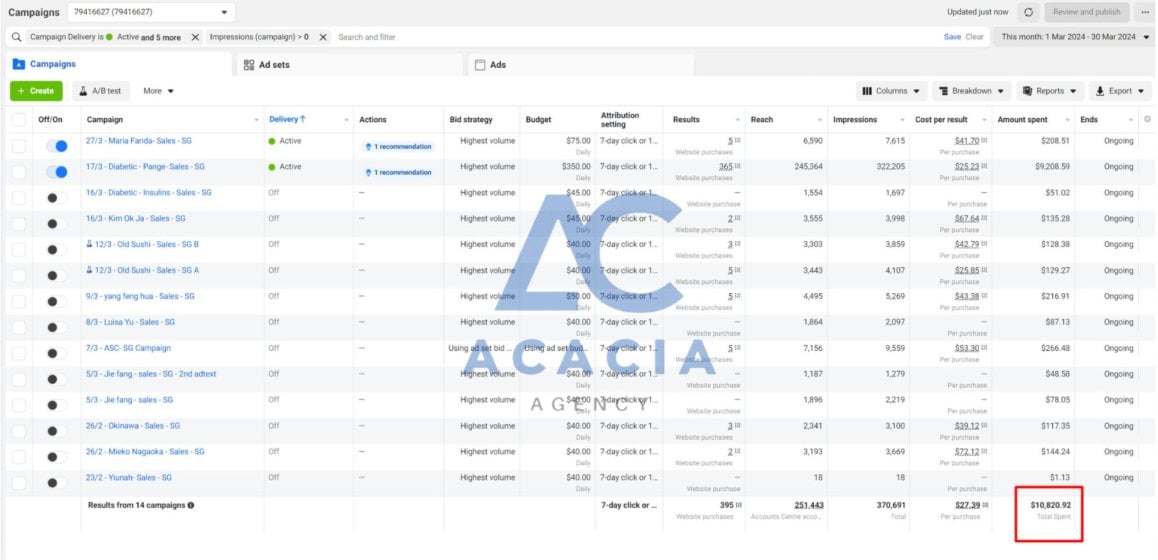
Task: Check the box for Maria Farida campaign
Action: tap(18, 146)
